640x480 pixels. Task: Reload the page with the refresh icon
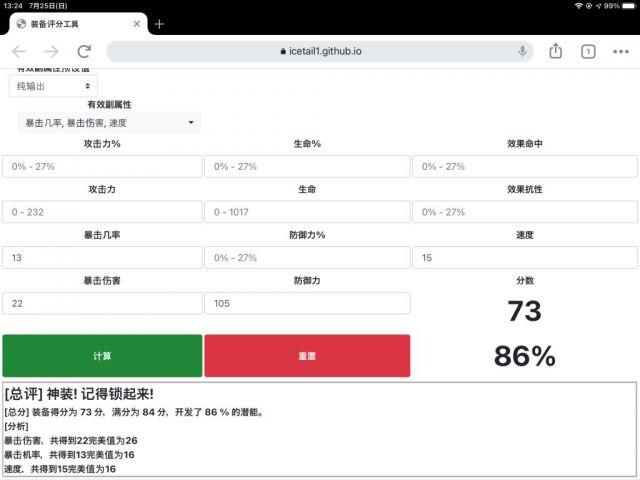point(84,51)
